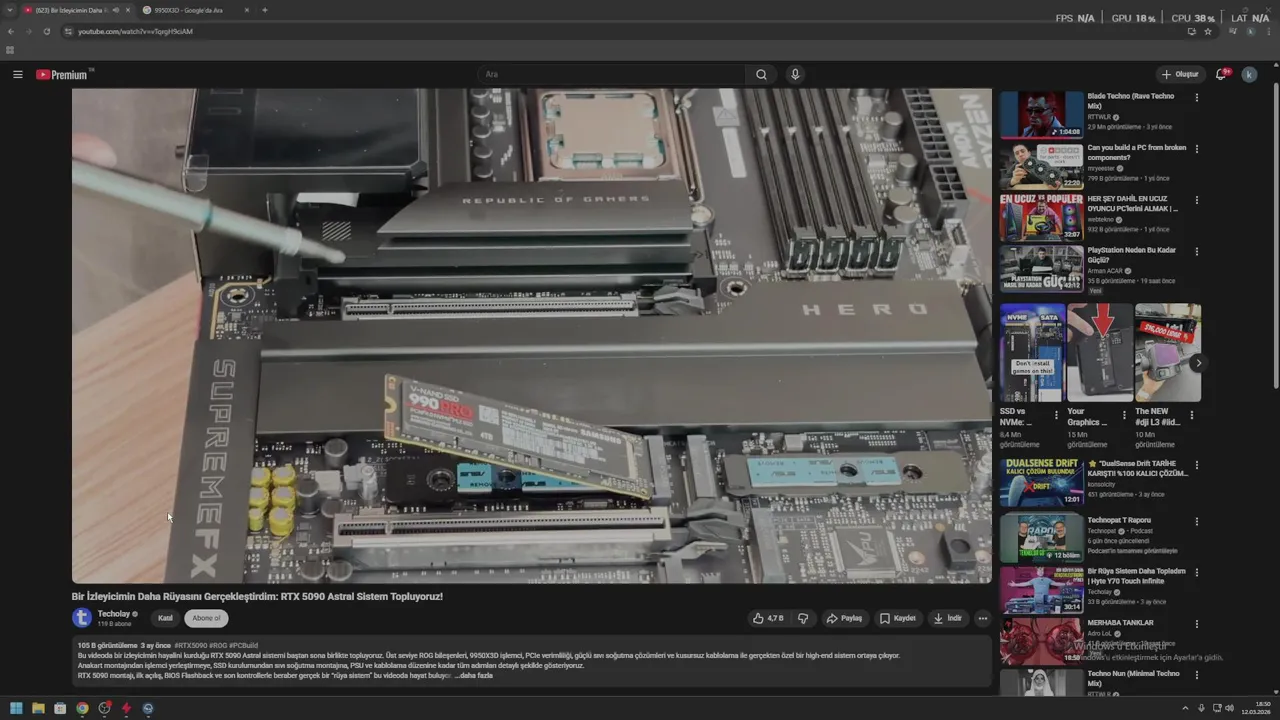Viewport: 1280px width, 720px height.
Task: Click the Katıl join button
Action: pos(165,618)
